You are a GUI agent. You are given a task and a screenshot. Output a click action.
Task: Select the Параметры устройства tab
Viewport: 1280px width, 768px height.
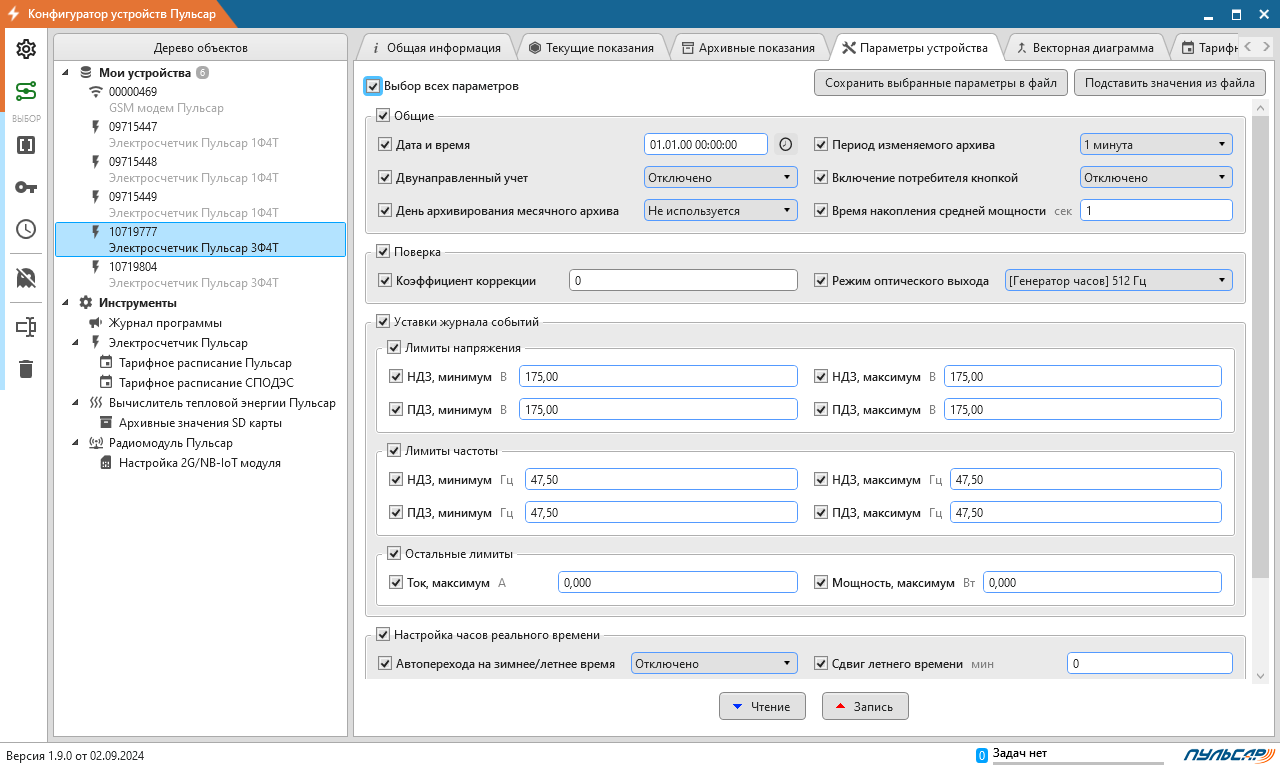tap(915, 47)
